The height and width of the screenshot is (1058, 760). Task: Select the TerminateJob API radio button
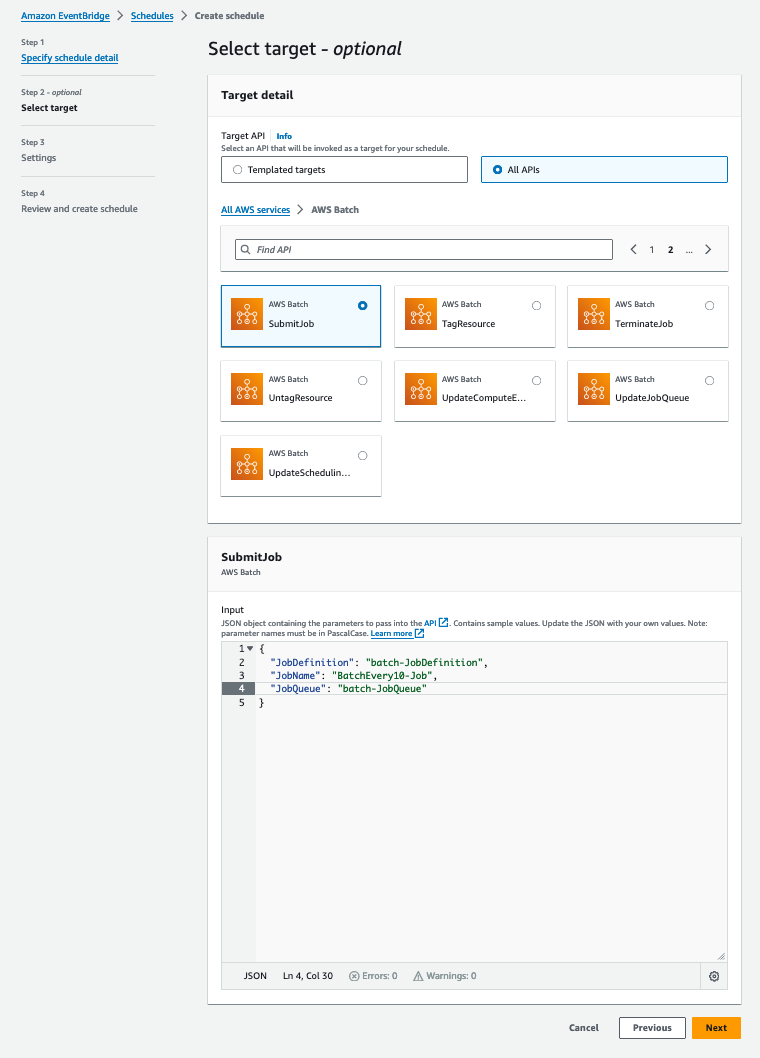pos(709,305)
